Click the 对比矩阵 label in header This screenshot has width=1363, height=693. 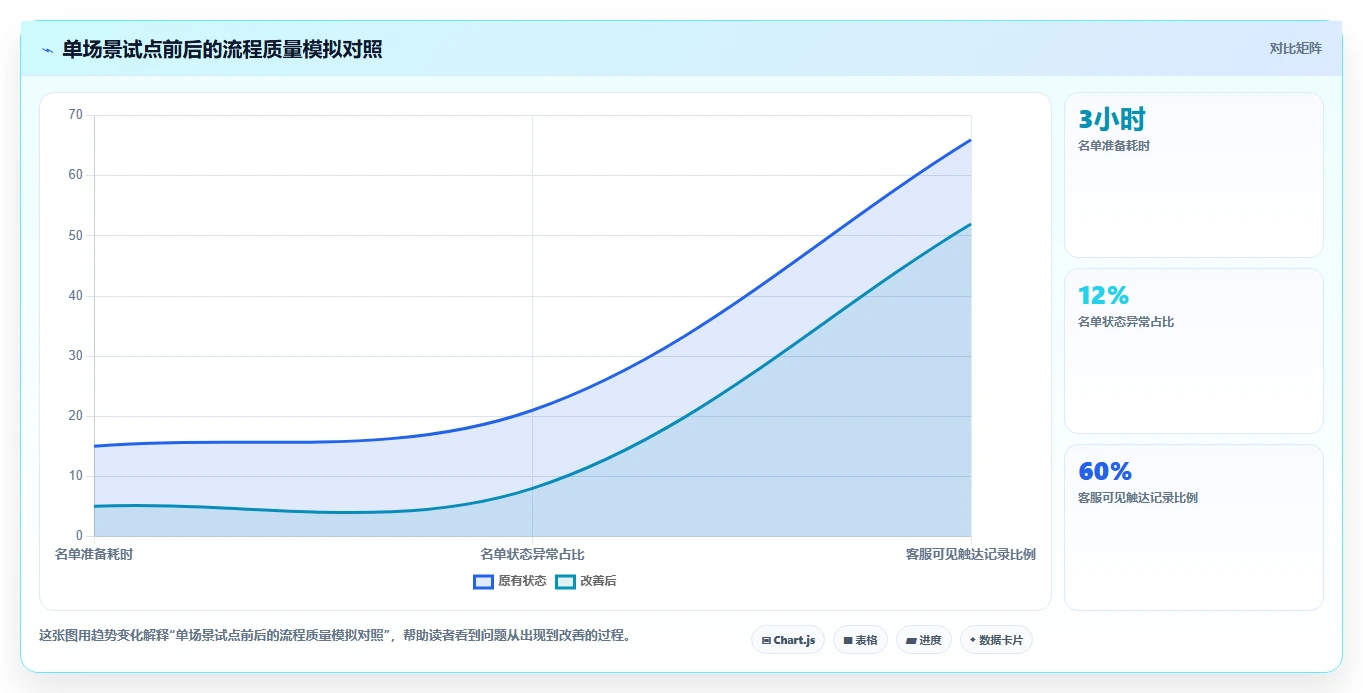click(1296, 48)
